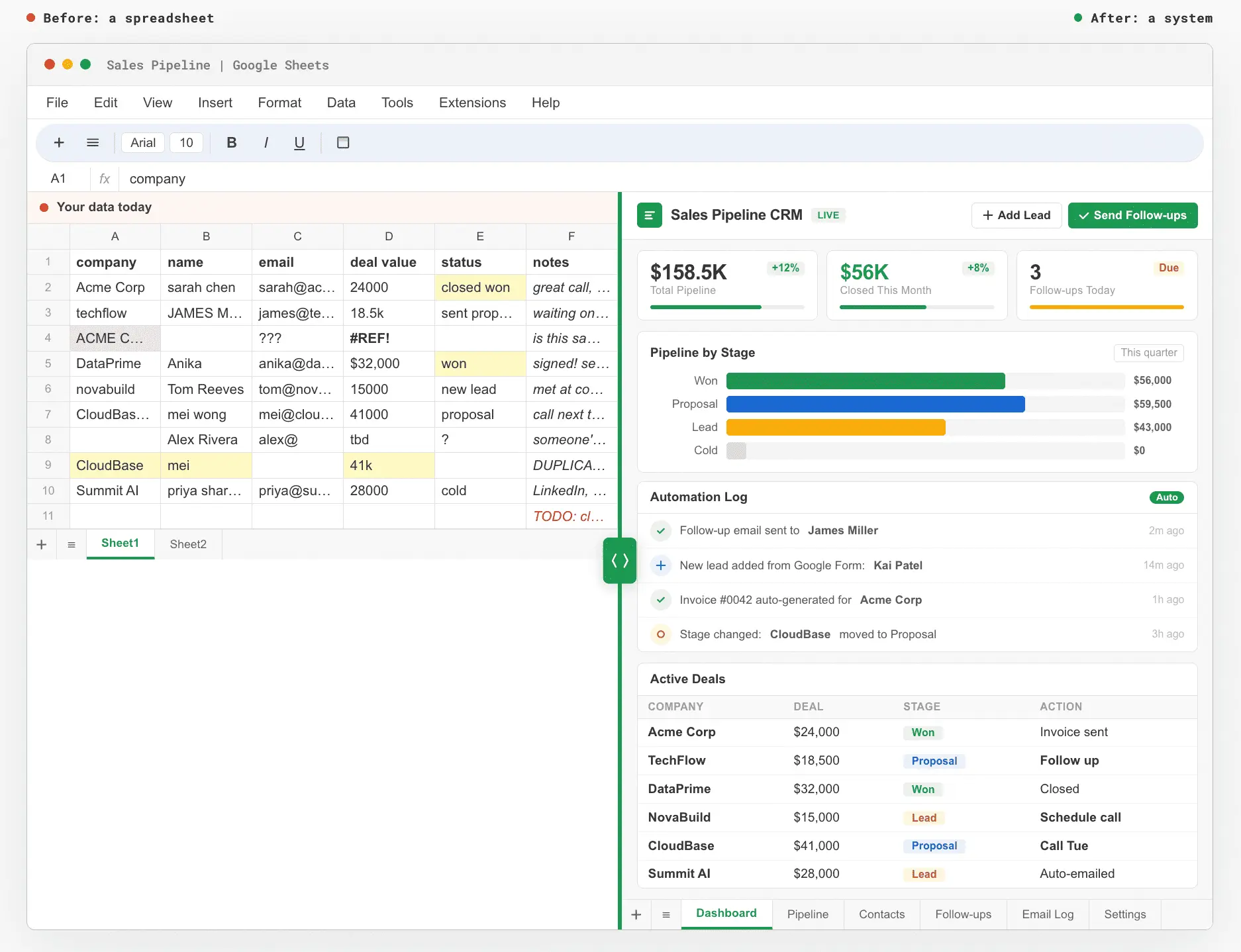Click the red TODO note cell

point(571,516)
